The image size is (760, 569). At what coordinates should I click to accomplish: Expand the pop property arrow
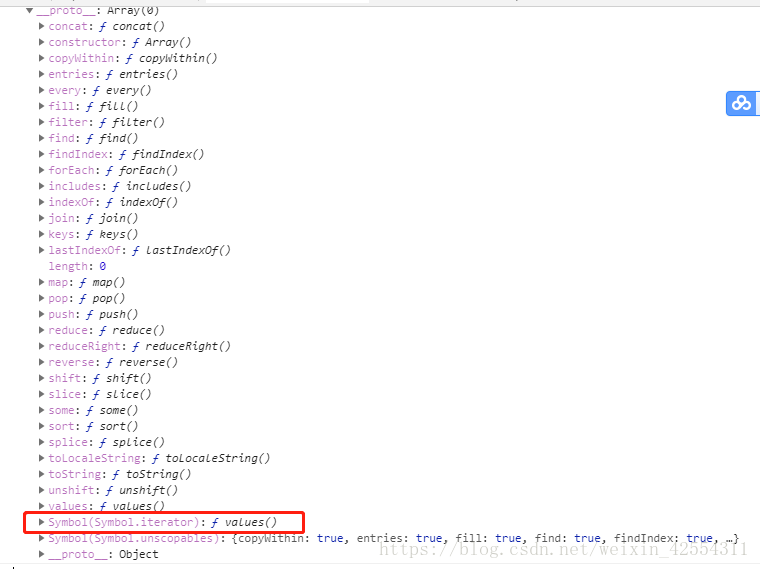click(42, 298)
